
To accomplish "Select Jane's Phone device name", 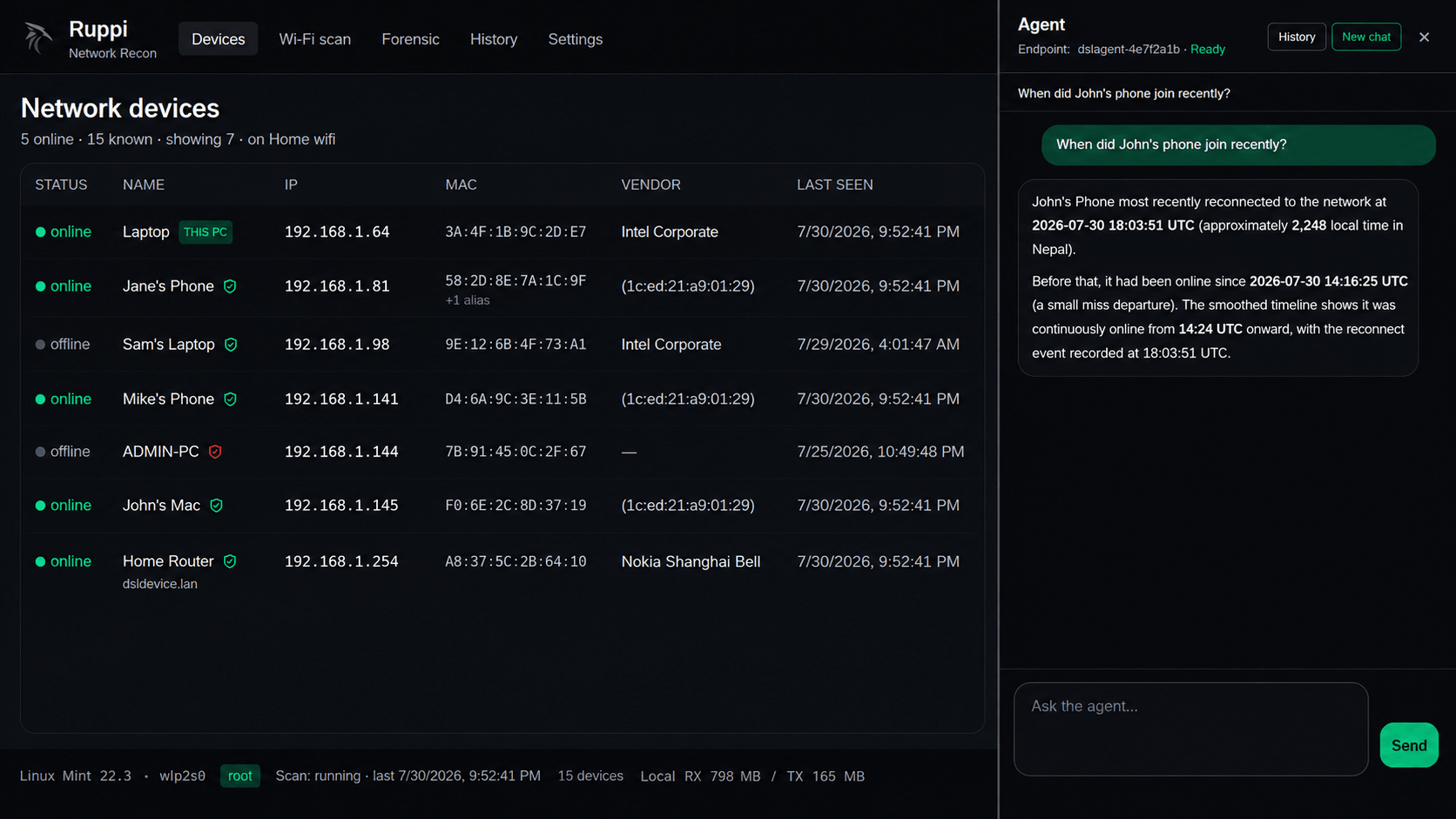I will (x=168, y=286).
